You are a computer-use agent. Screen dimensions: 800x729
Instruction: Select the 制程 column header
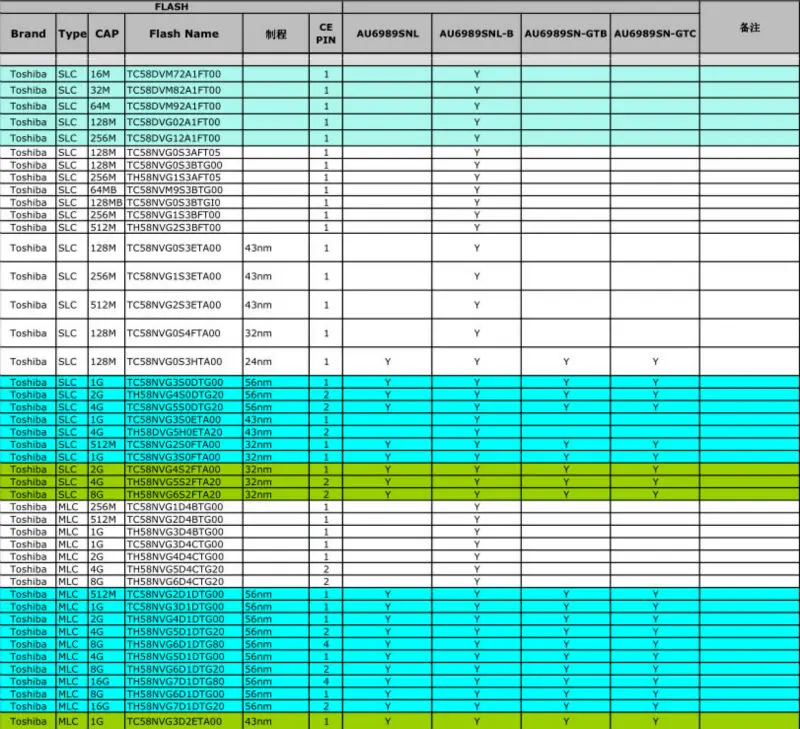[x=276, y=34]
